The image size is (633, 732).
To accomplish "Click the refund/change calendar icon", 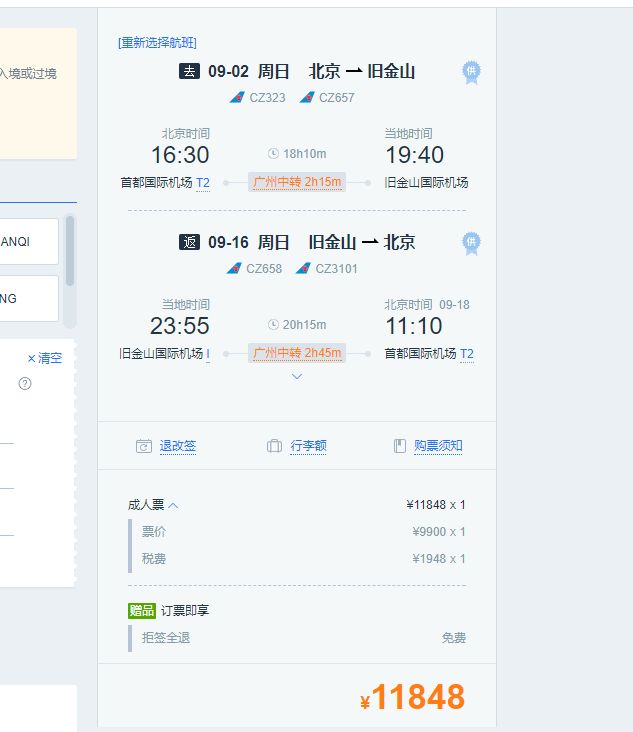I will click(144, 446).
